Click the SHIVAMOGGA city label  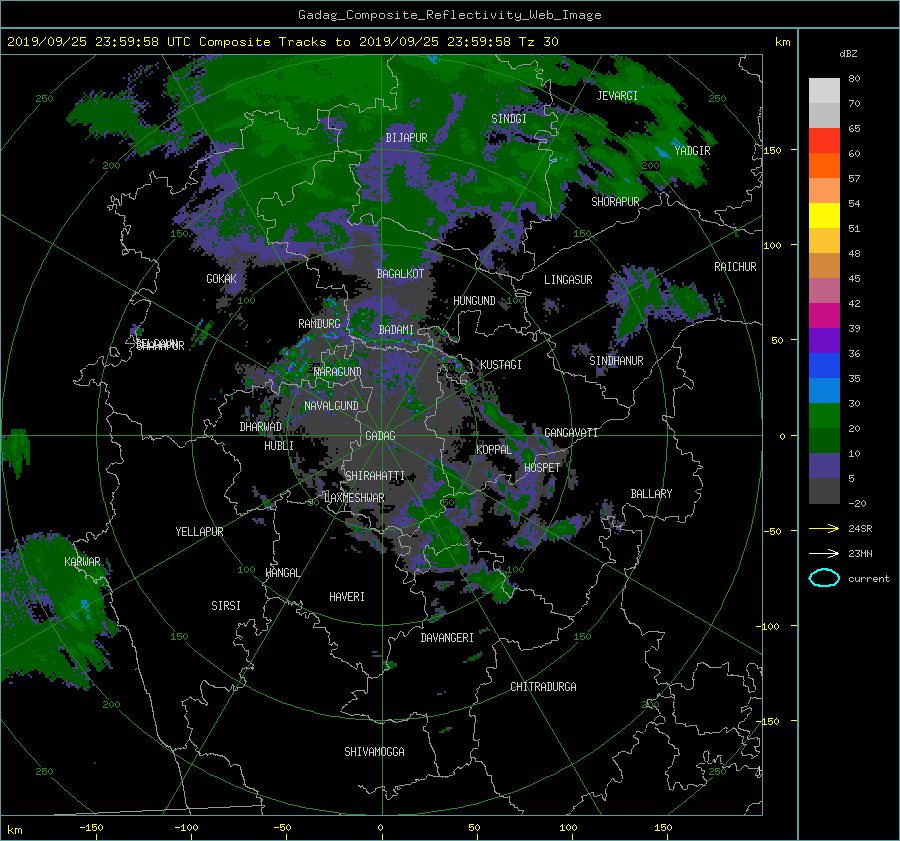tap(374, 752)
